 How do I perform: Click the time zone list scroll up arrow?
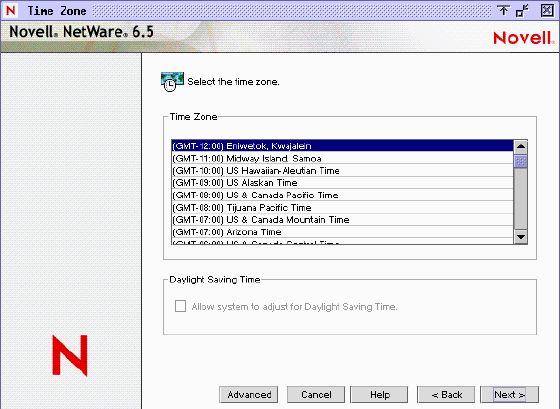[x=521, y=146]
